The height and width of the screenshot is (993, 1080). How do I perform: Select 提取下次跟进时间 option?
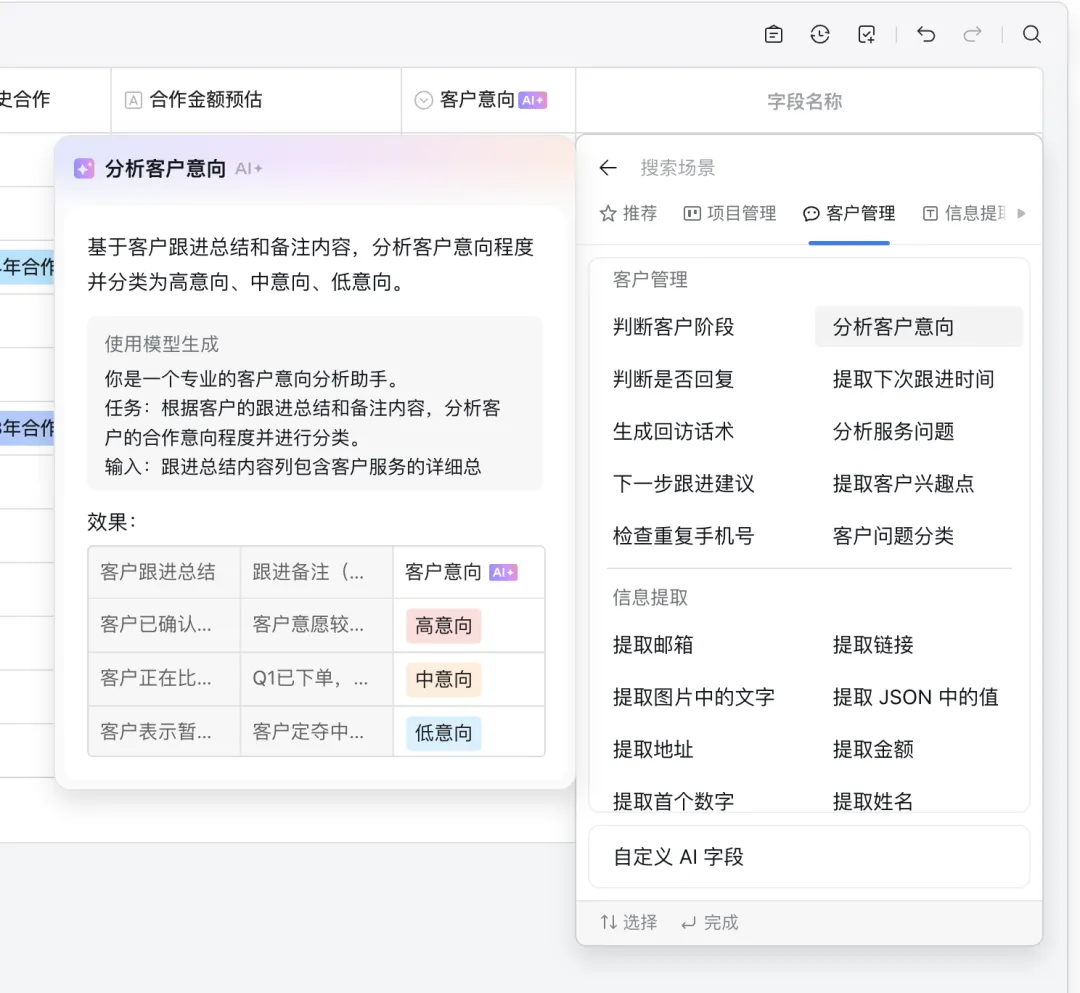pyautogui.click(x=913, y=379)
